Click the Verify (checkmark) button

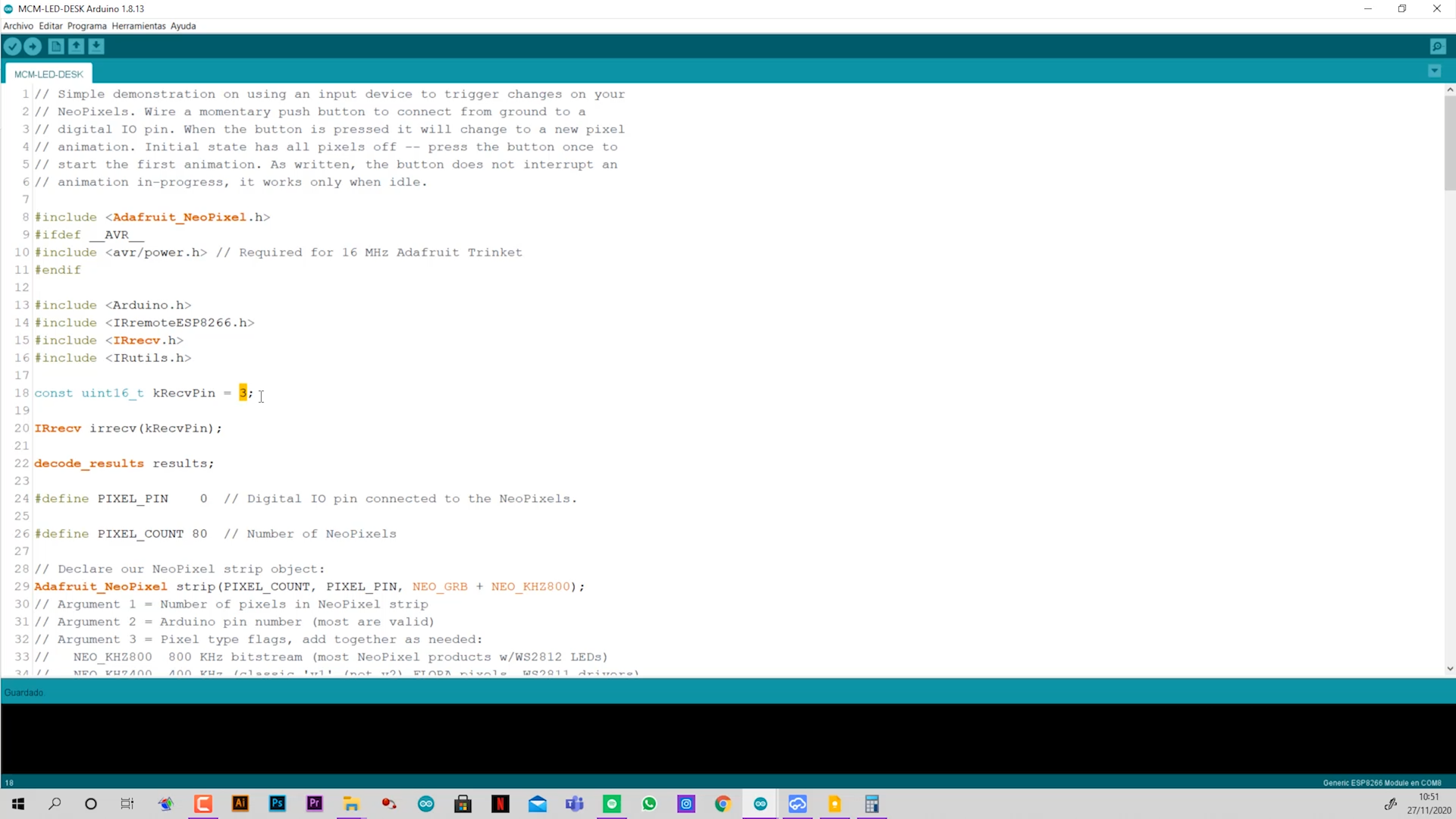(x=14, y=46)
